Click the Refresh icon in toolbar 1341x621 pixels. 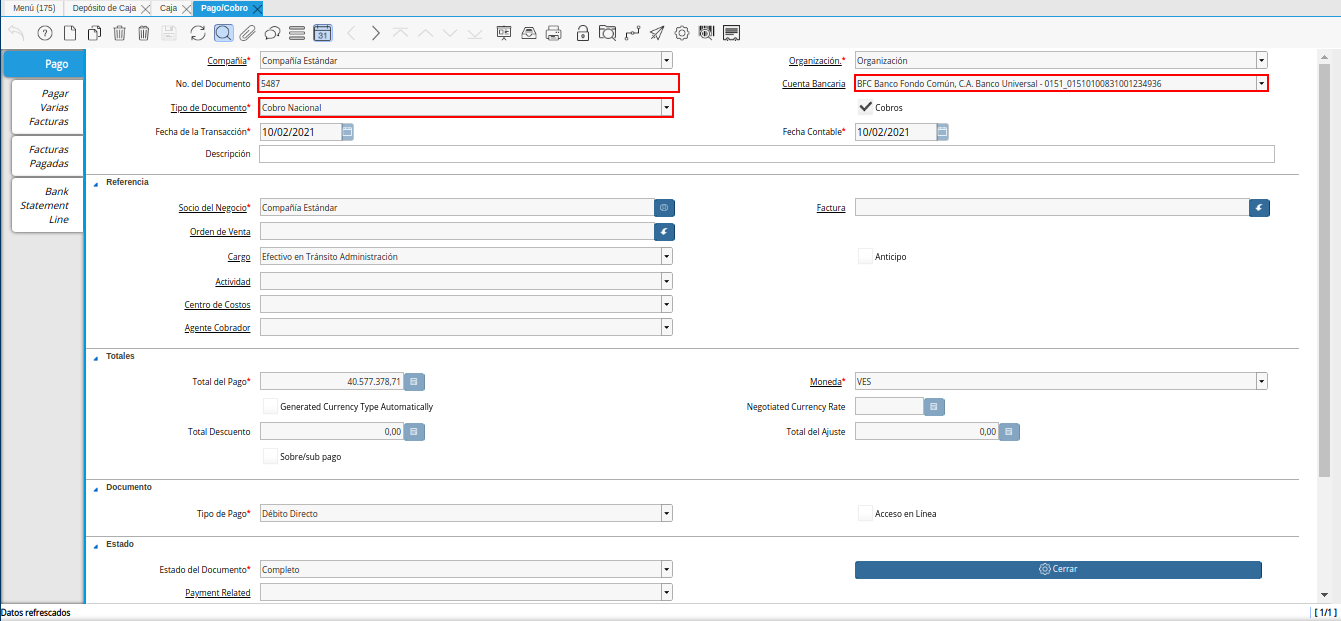tap(197, 33)
